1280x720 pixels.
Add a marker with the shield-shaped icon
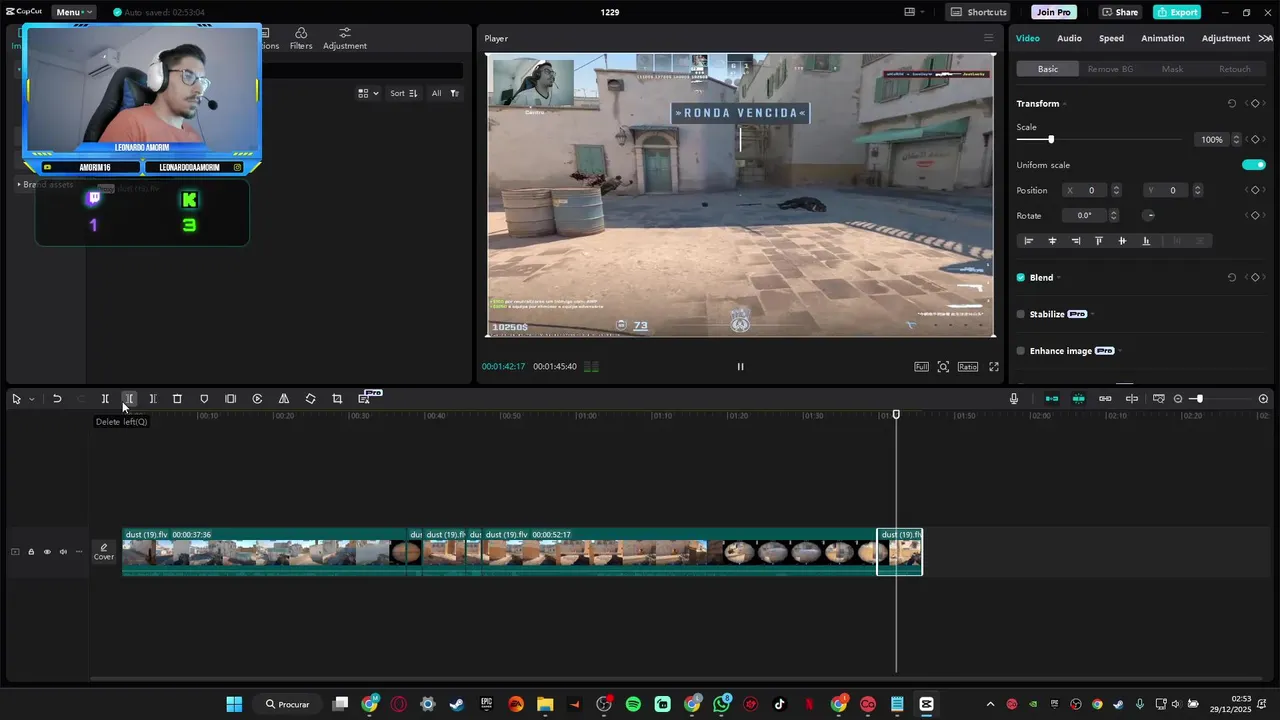click(x=204, y=399)
